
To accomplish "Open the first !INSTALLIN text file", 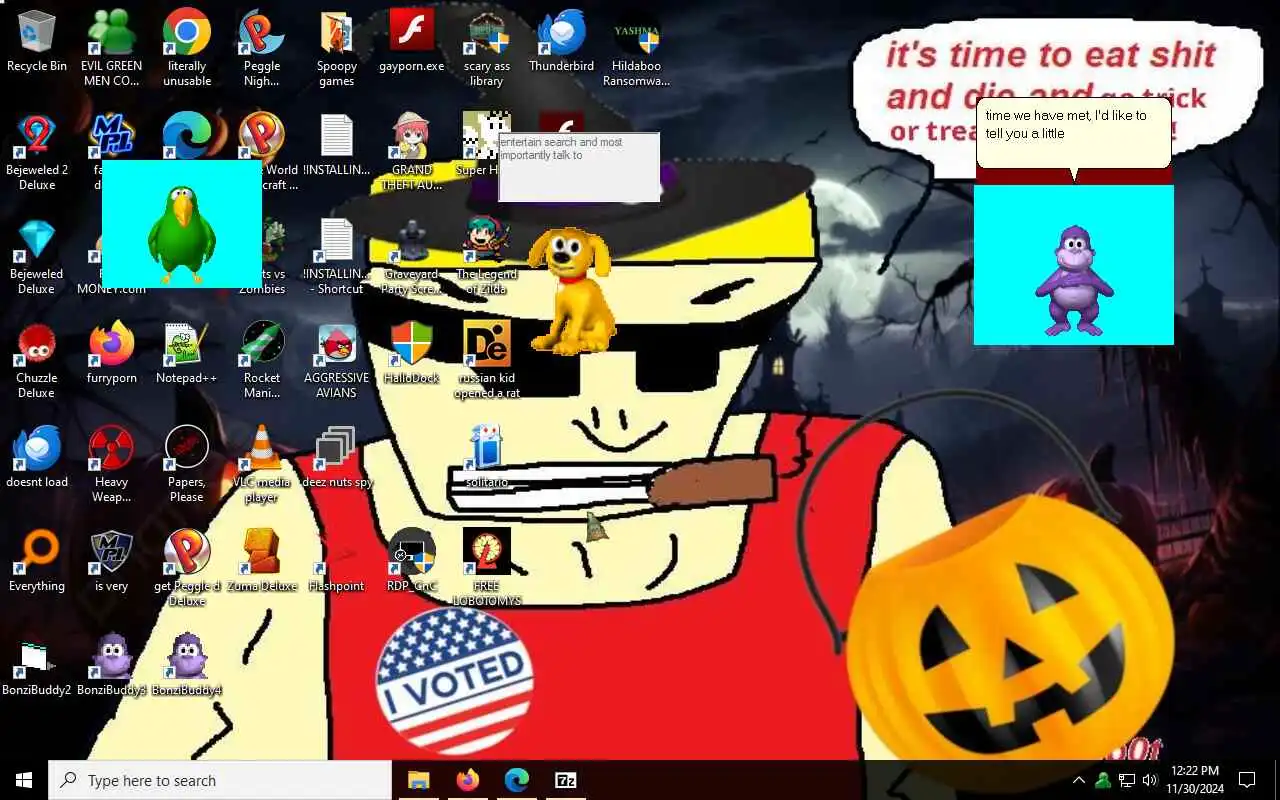I will tap(337, 146).
